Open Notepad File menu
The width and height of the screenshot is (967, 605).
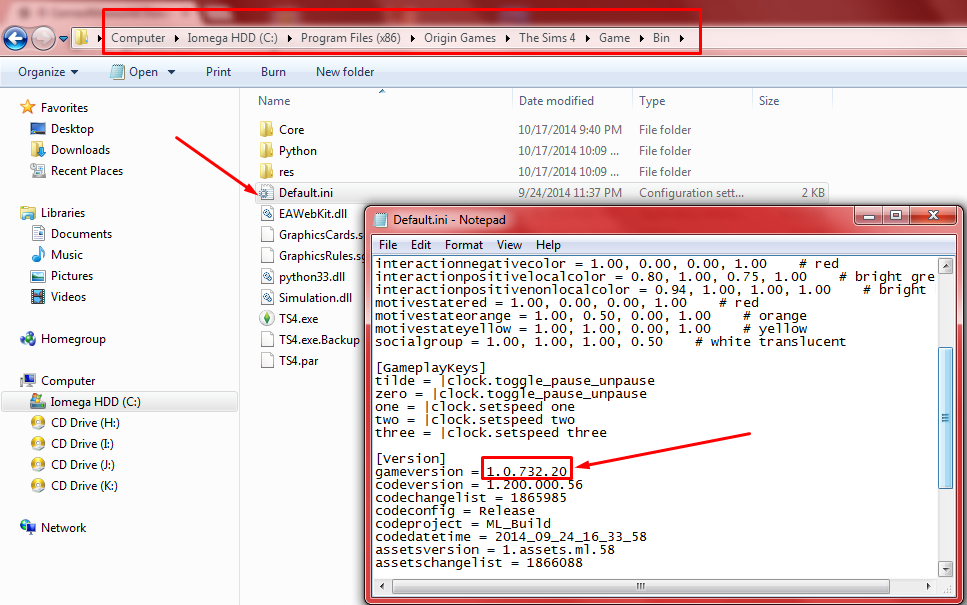388,245
